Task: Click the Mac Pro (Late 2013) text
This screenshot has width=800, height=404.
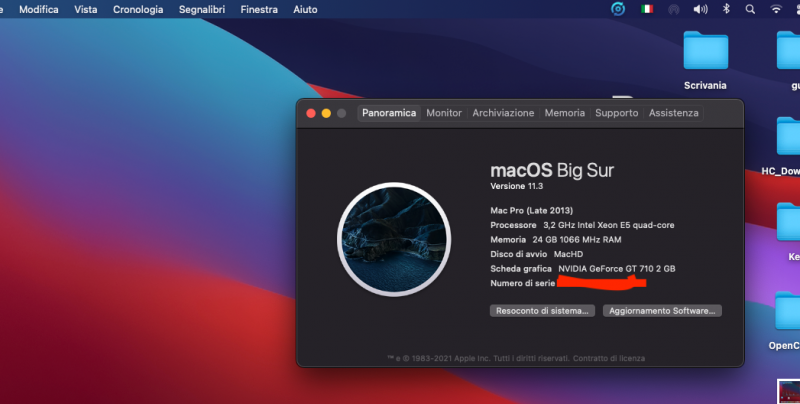Action: 531,210
